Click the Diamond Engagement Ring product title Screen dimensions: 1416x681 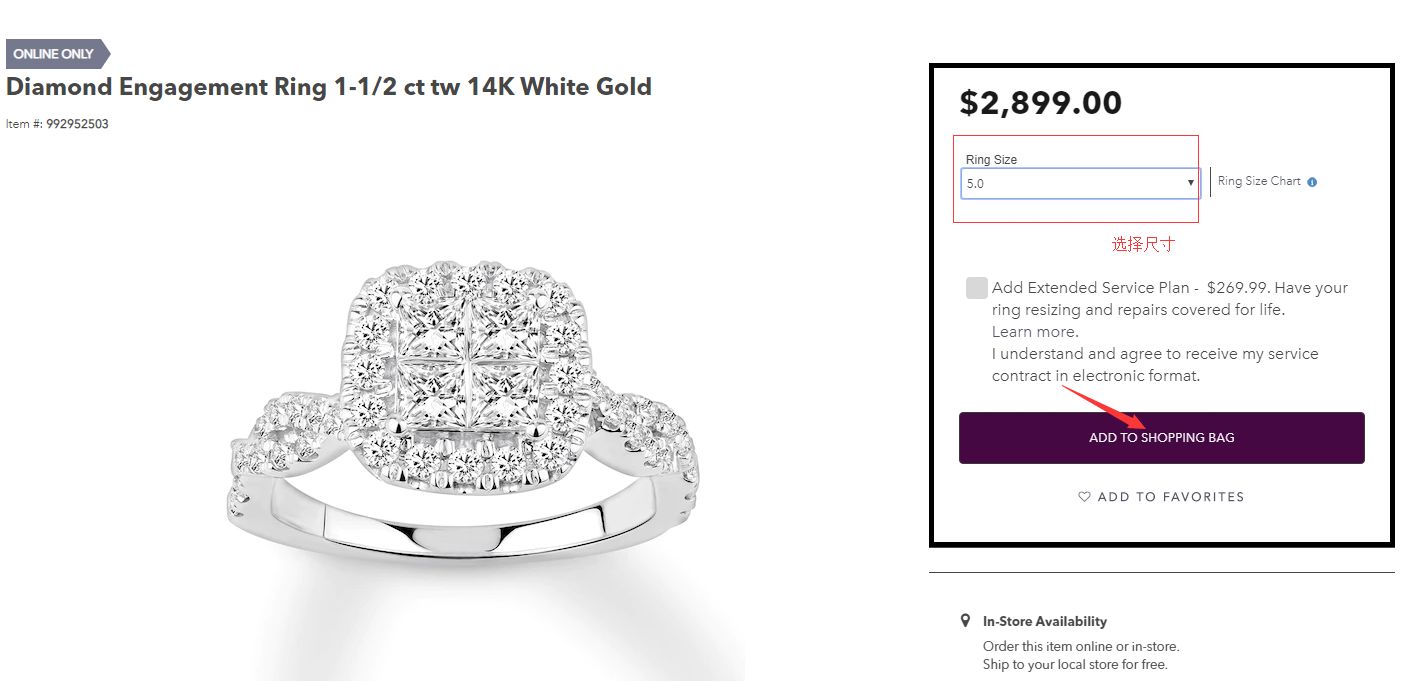[329, 87]
